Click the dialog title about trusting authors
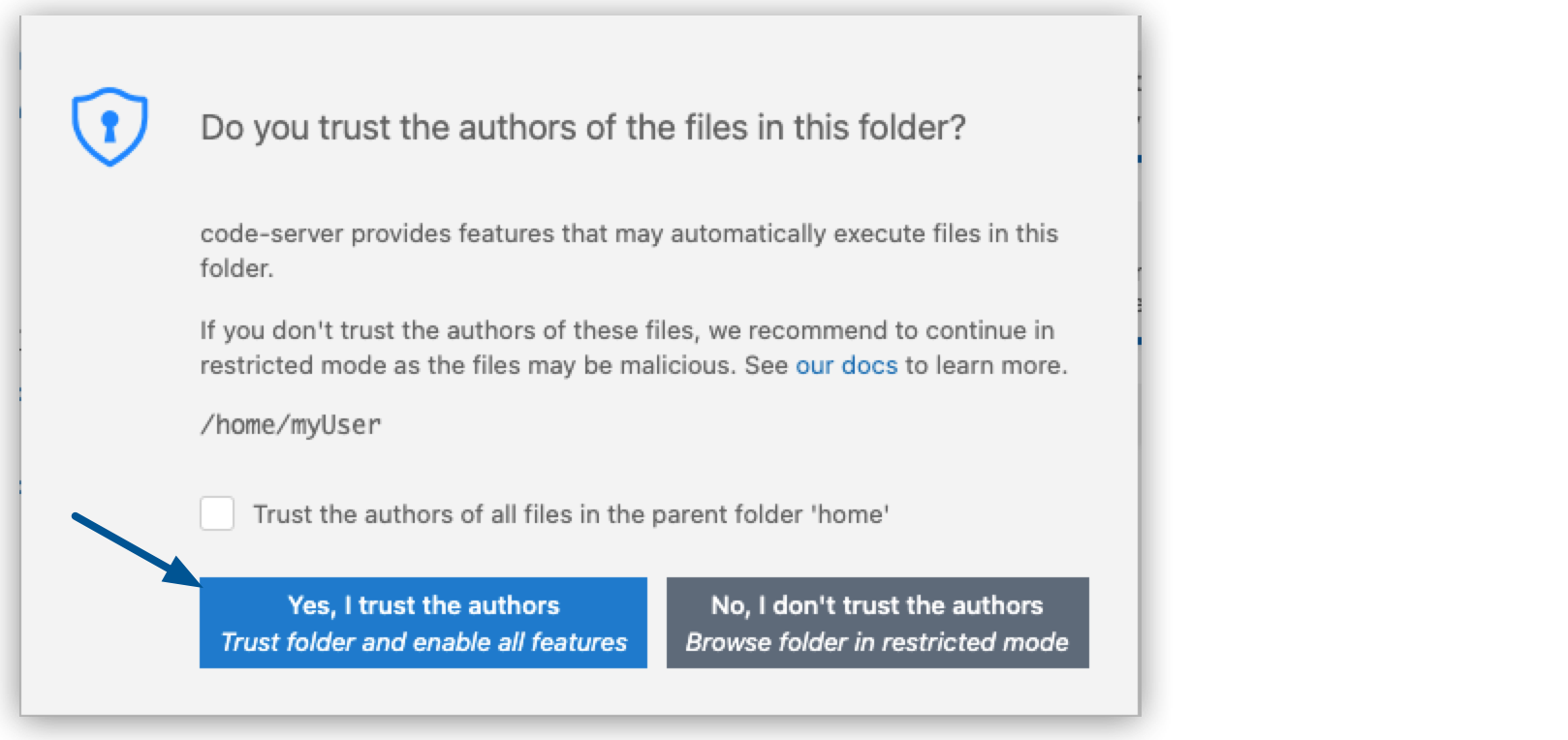This screenshot has height=740, width=1568. pyautogui.click(x=581, y=126)
